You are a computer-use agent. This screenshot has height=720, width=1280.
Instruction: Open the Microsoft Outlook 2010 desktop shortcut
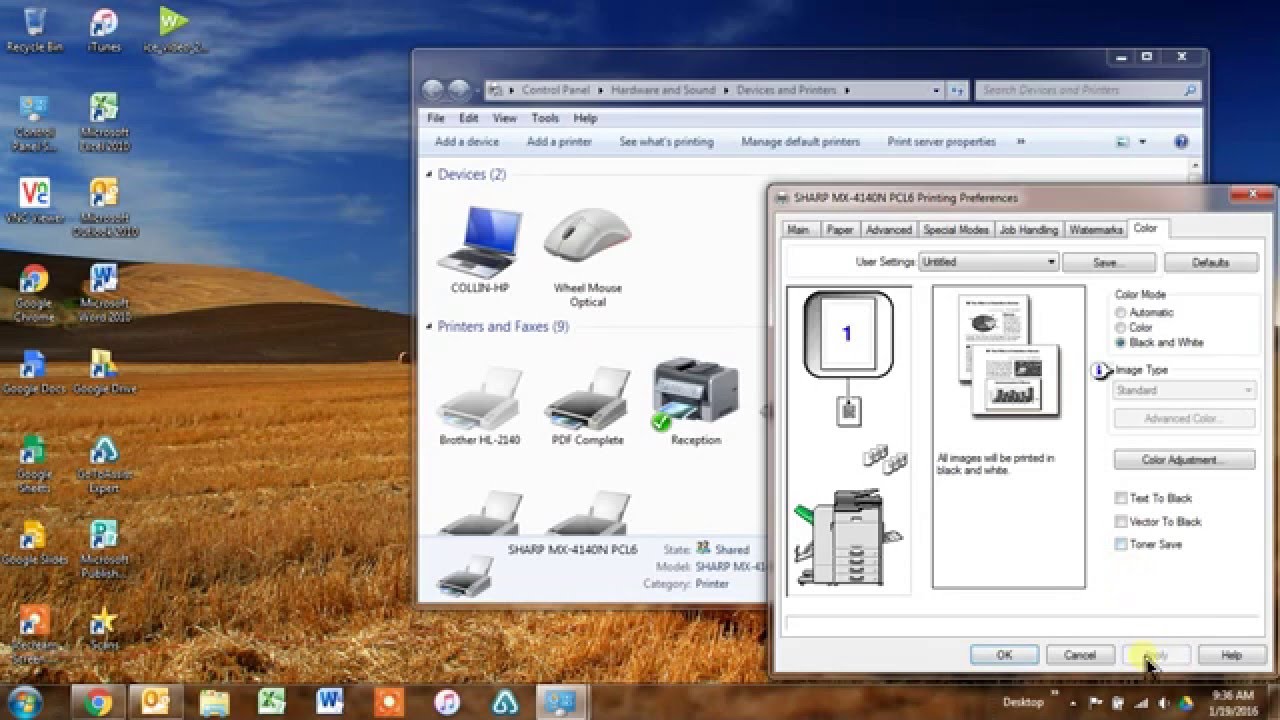point(104,207)
